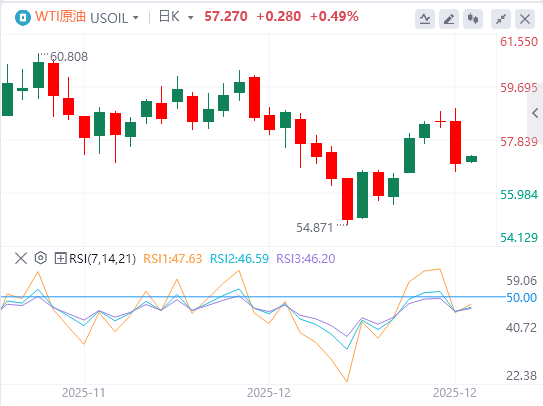Click the WTI crude oil logo icon
This screenshot has width=543, height=406.
coord(23,17)
